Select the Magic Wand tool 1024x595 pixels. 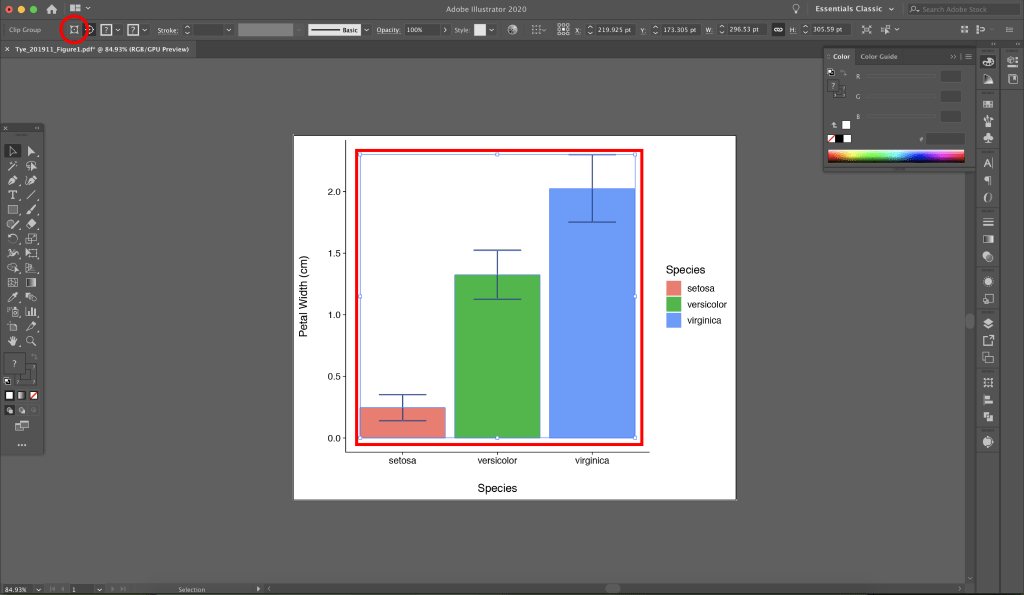point(13,166)
